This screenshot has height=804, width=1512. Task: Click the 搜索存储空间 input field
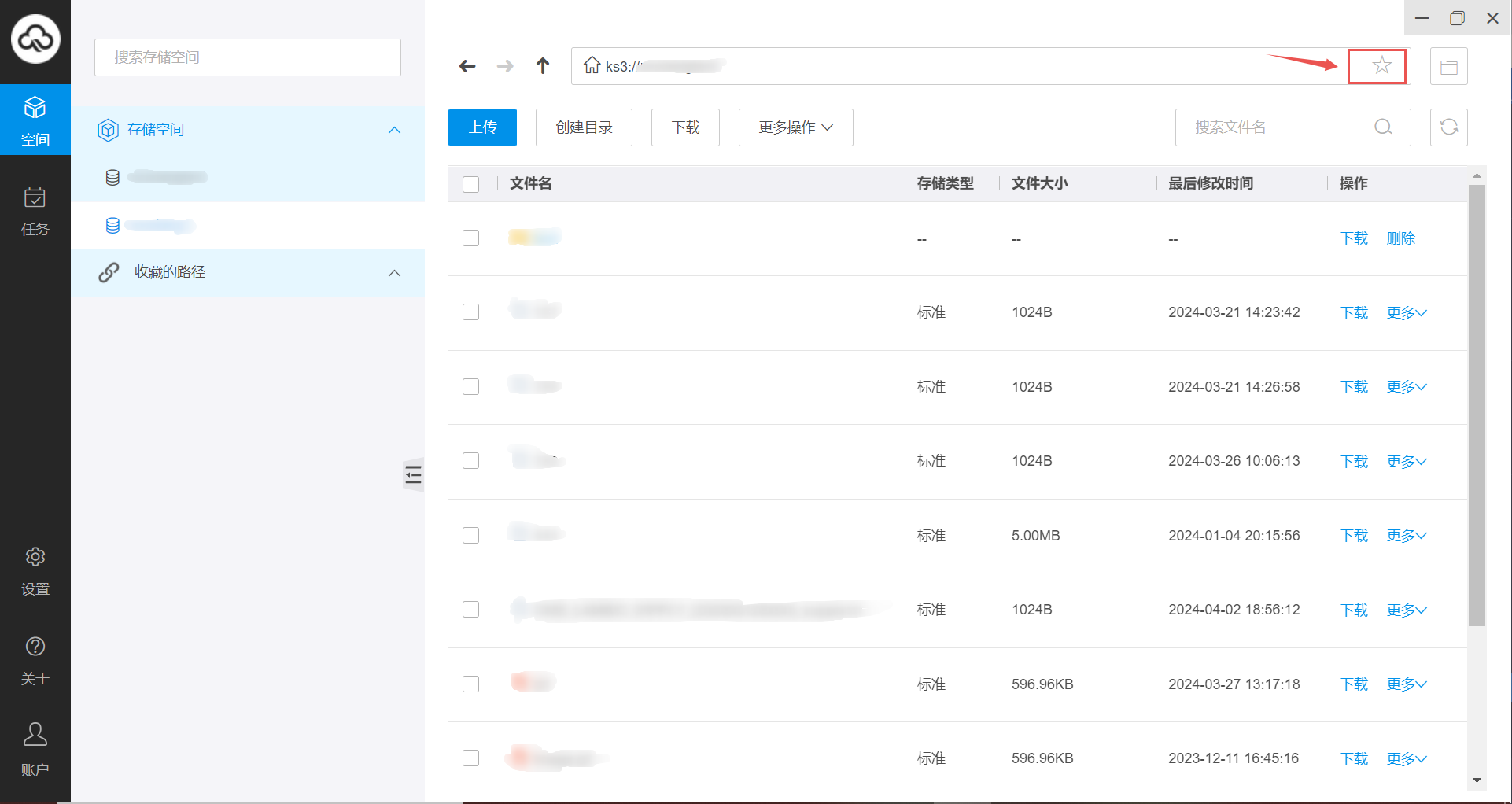tap(248, 57)
